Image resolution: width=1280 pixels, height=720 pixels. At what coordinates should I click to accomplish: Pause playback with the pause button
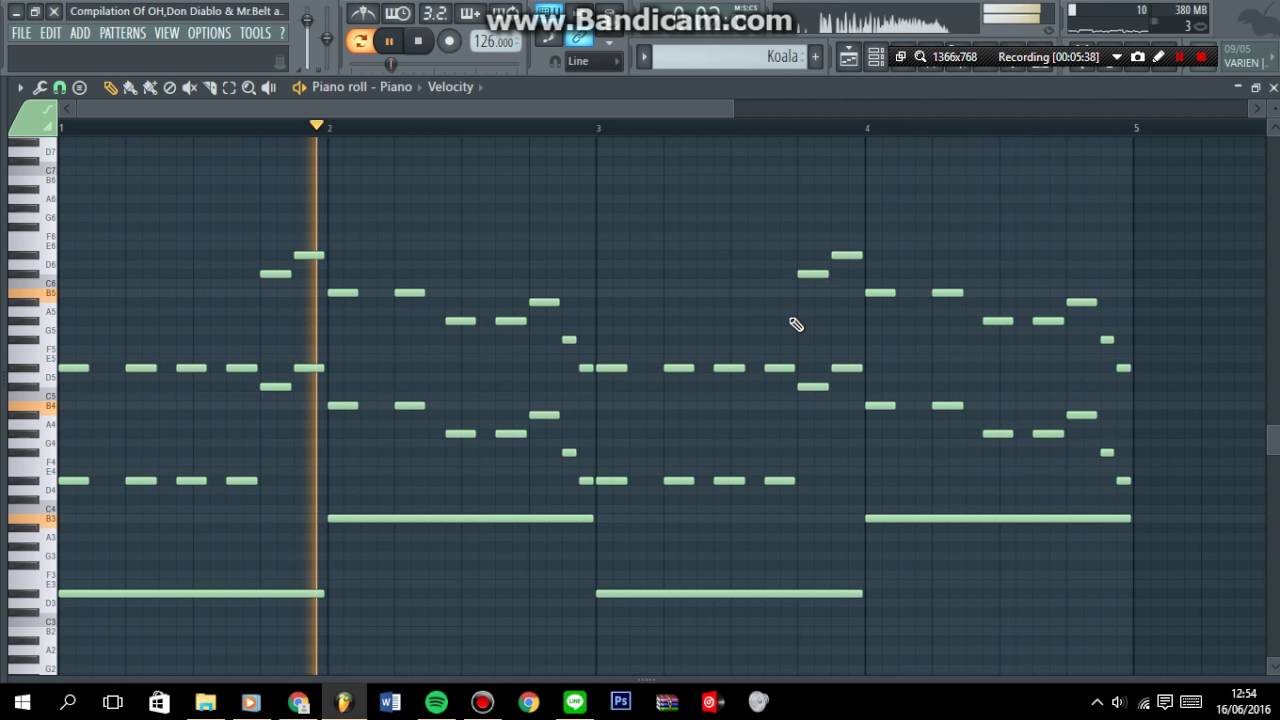pos(389,41)
